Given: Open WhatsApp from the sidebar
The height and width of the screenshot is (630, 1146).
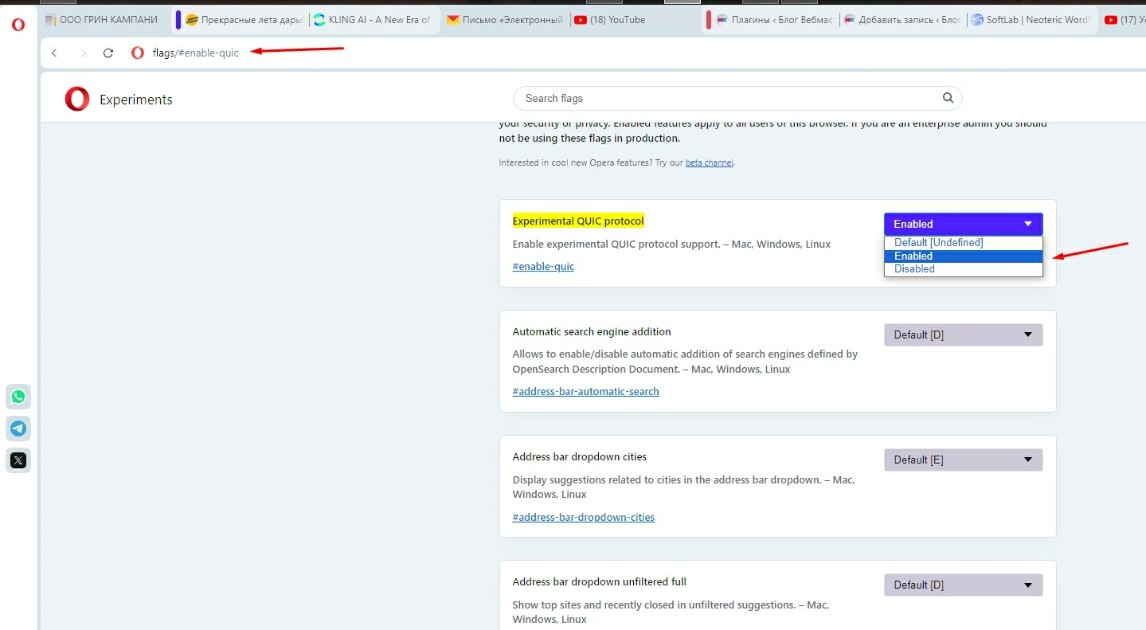Looking at the screenshot, I should coord(18,397).
